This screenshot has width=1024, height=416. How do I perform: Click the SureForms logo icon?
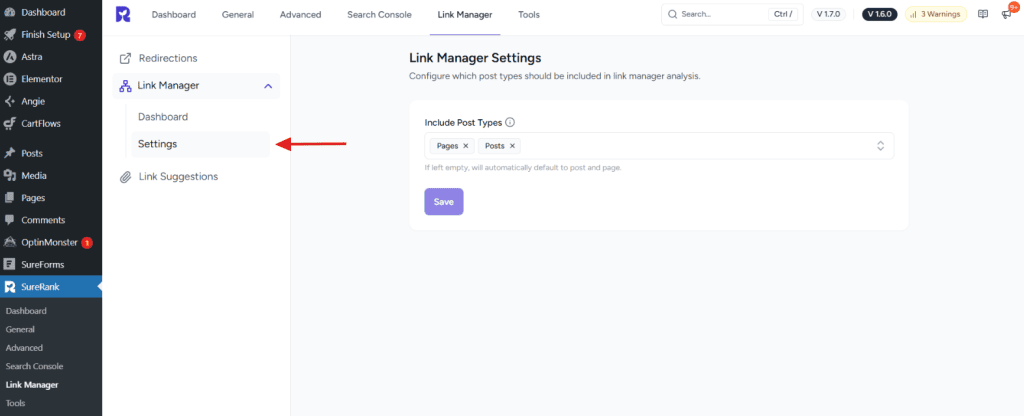pos(9,264)
